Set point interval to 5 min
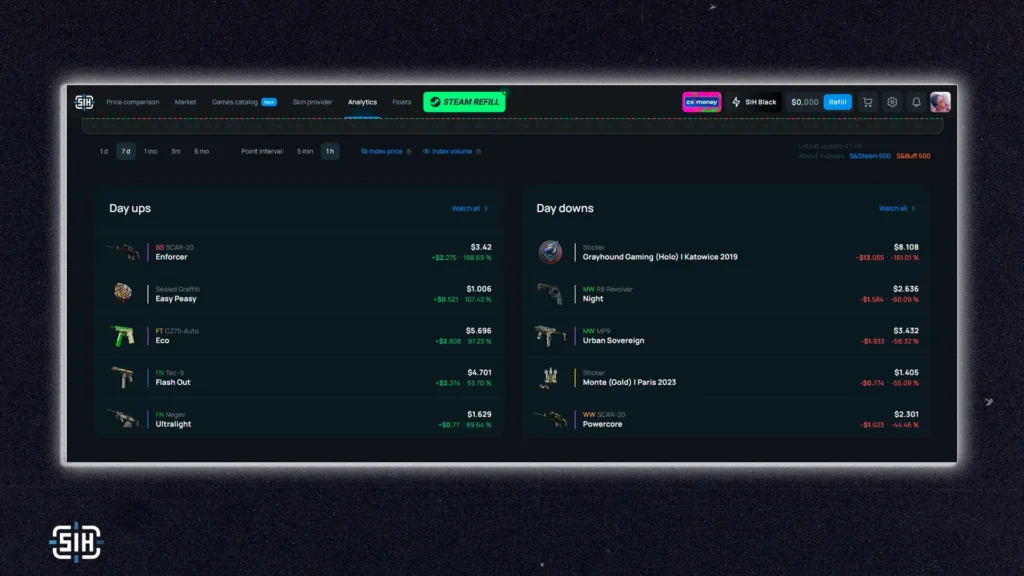The height and width of the screenshot is (576, 1024). coord(305,152)
